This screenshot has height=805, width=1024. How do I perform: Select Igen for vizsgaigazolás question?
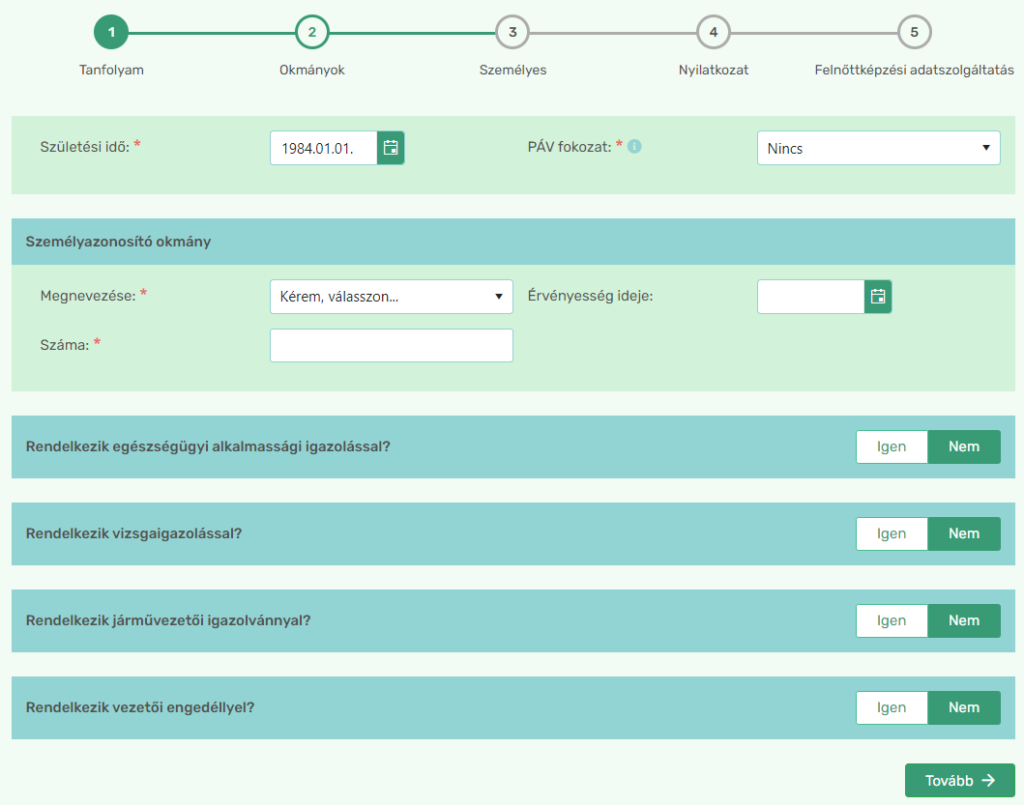(891, 533)
